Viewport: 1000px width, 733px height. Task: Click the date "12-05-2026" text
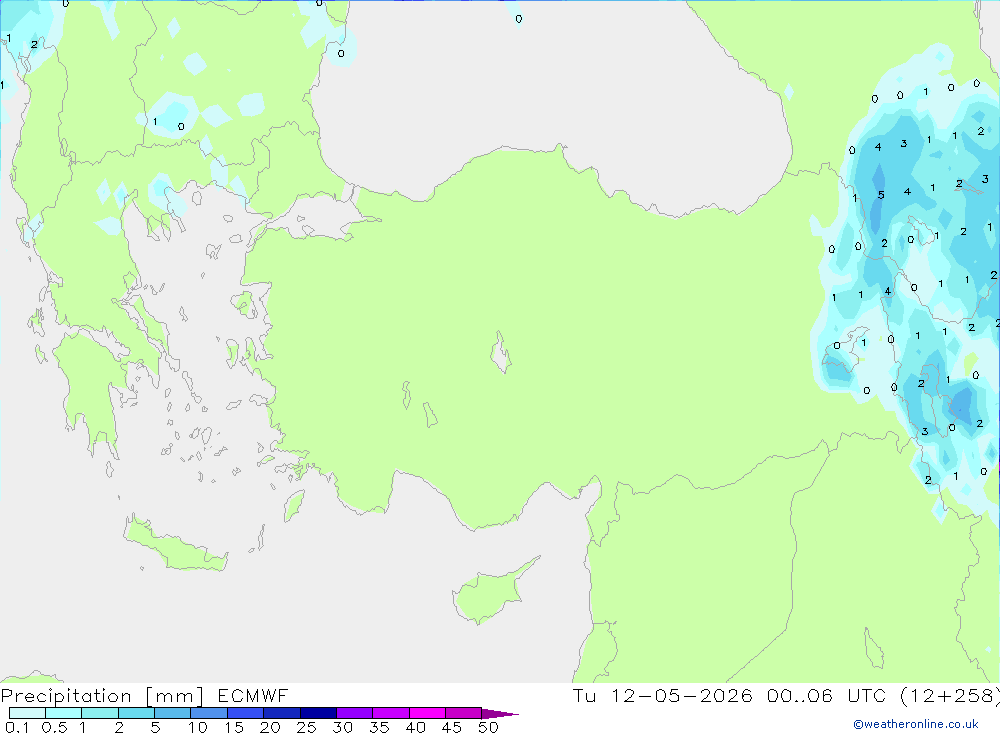pos(682,695)
